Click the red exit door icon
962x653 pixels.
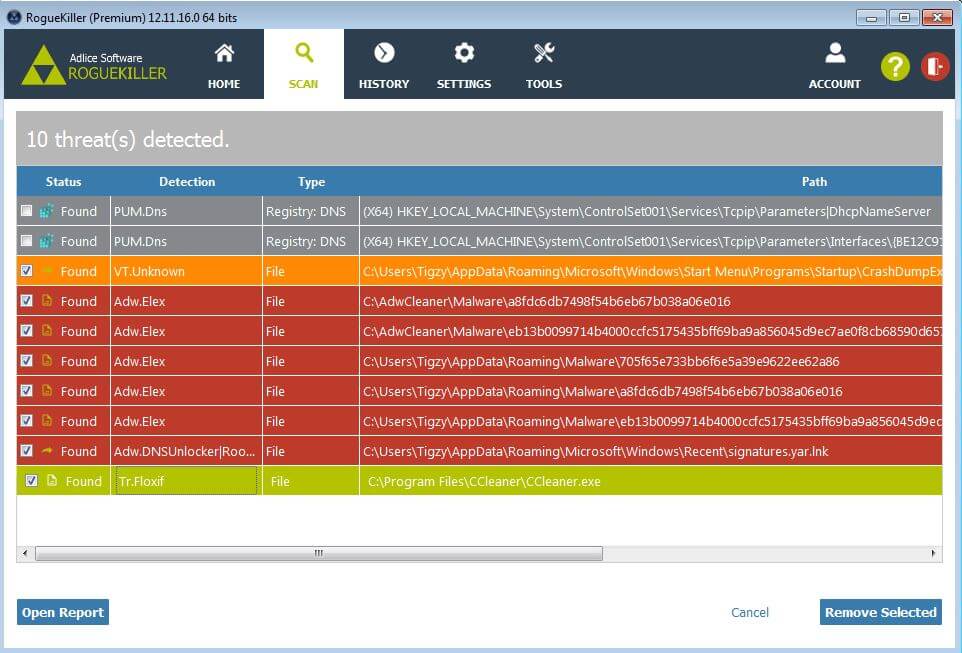click(x=935, y=66)
